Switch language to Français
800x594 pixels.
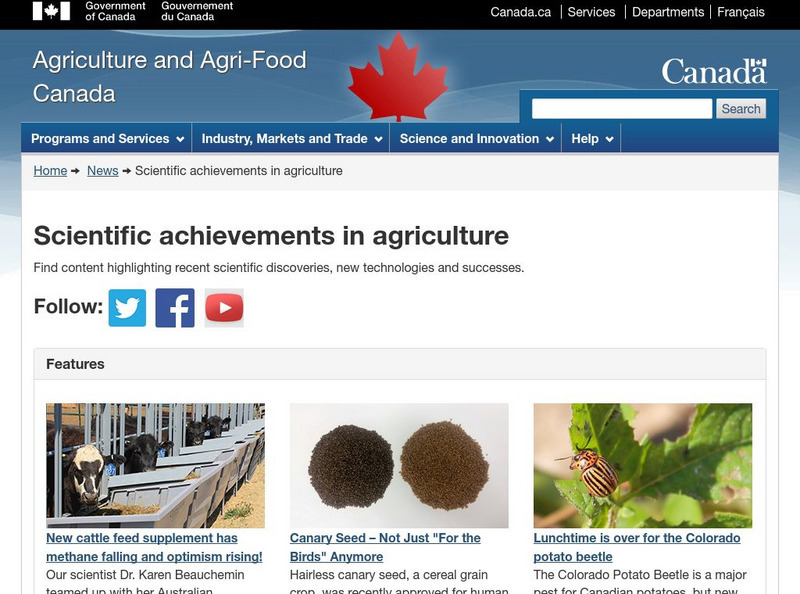tap(741, 12)
